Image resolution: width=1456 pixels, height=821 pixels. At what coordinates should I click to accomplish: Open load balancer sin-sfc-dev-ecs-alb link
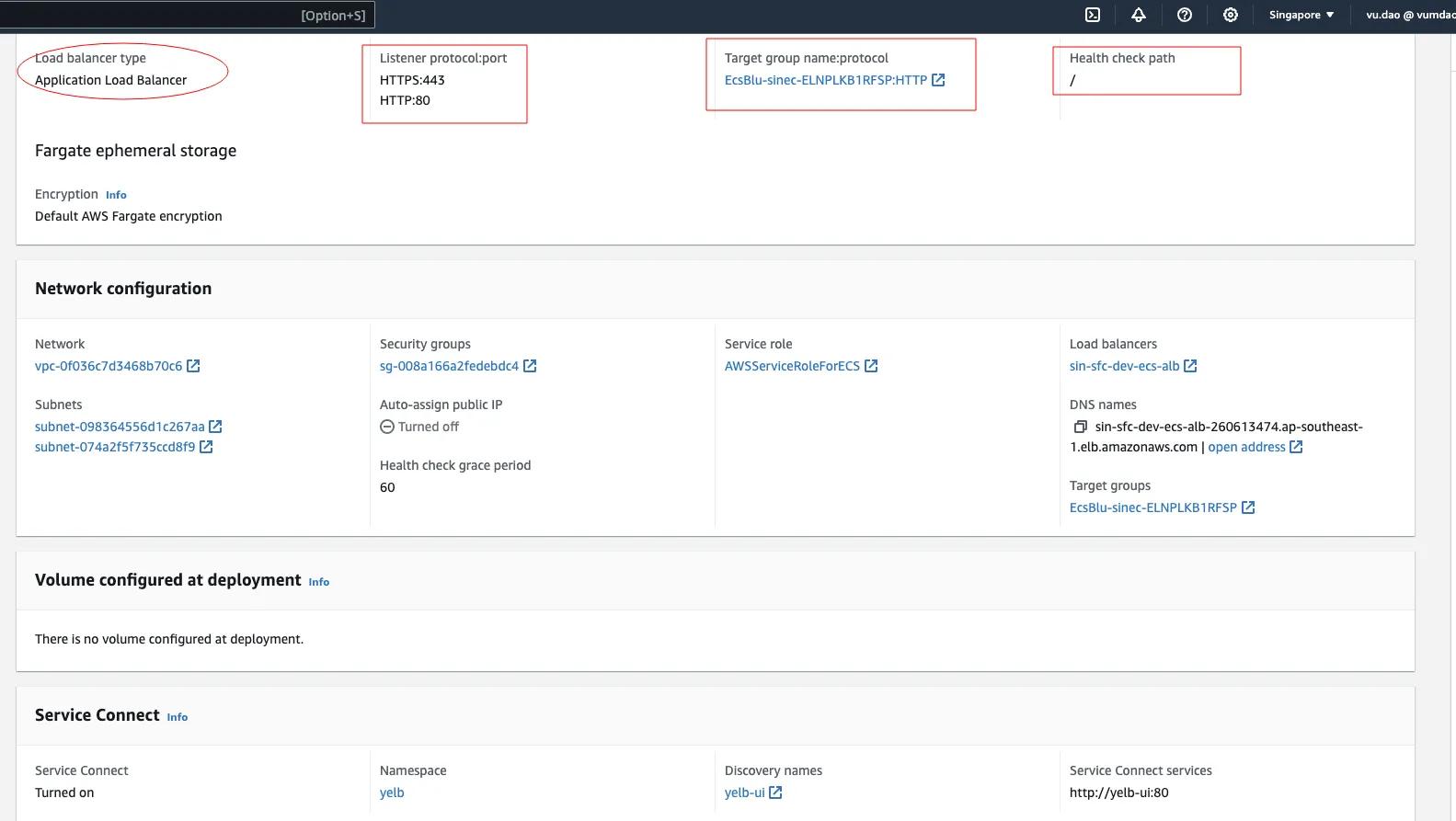(x=1124, y=366)
